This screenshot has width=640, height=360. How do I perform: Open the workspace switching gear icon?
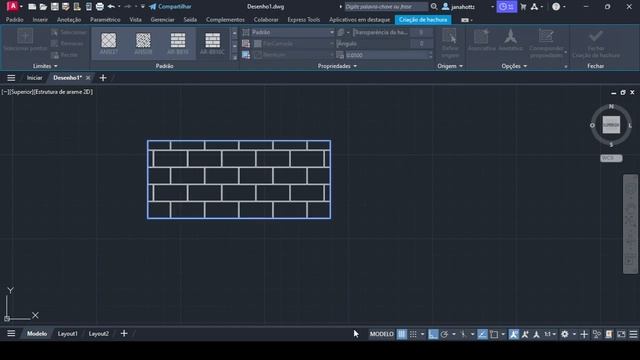click(564, 334)
